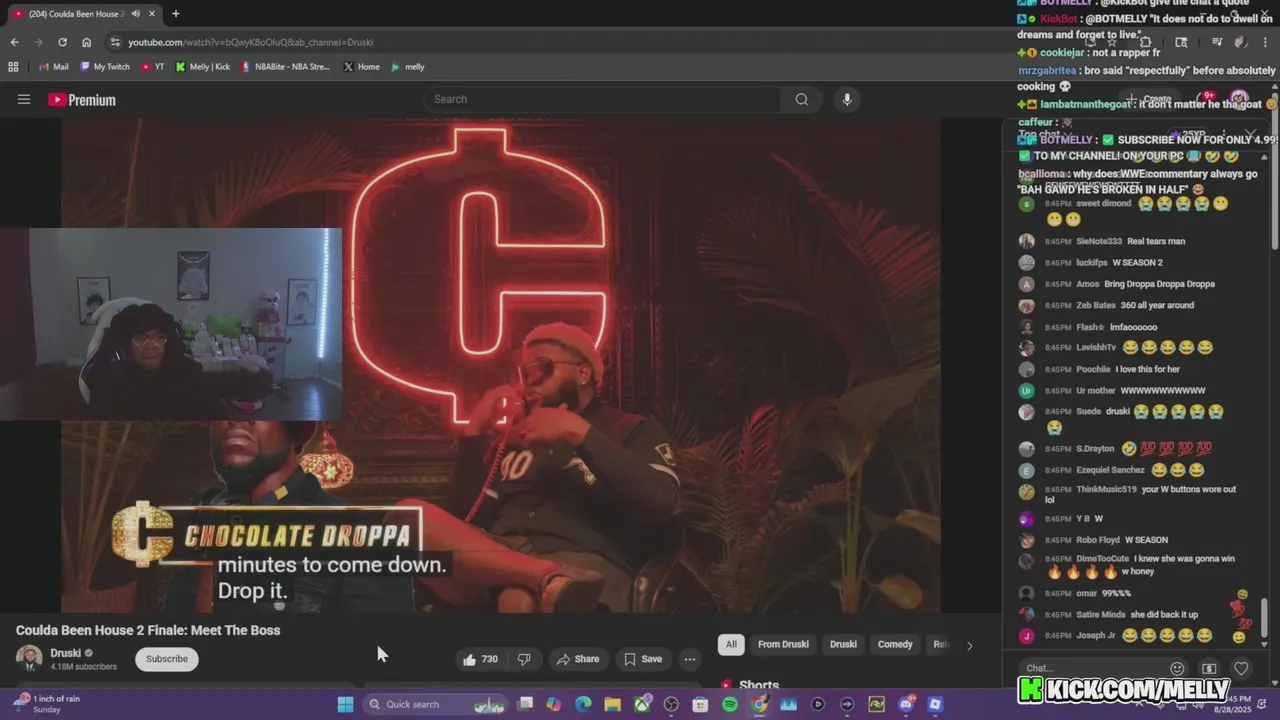The image size is (1280, 720).
Task: Click the YouTube search magnifier button
Action: (801, 99)
